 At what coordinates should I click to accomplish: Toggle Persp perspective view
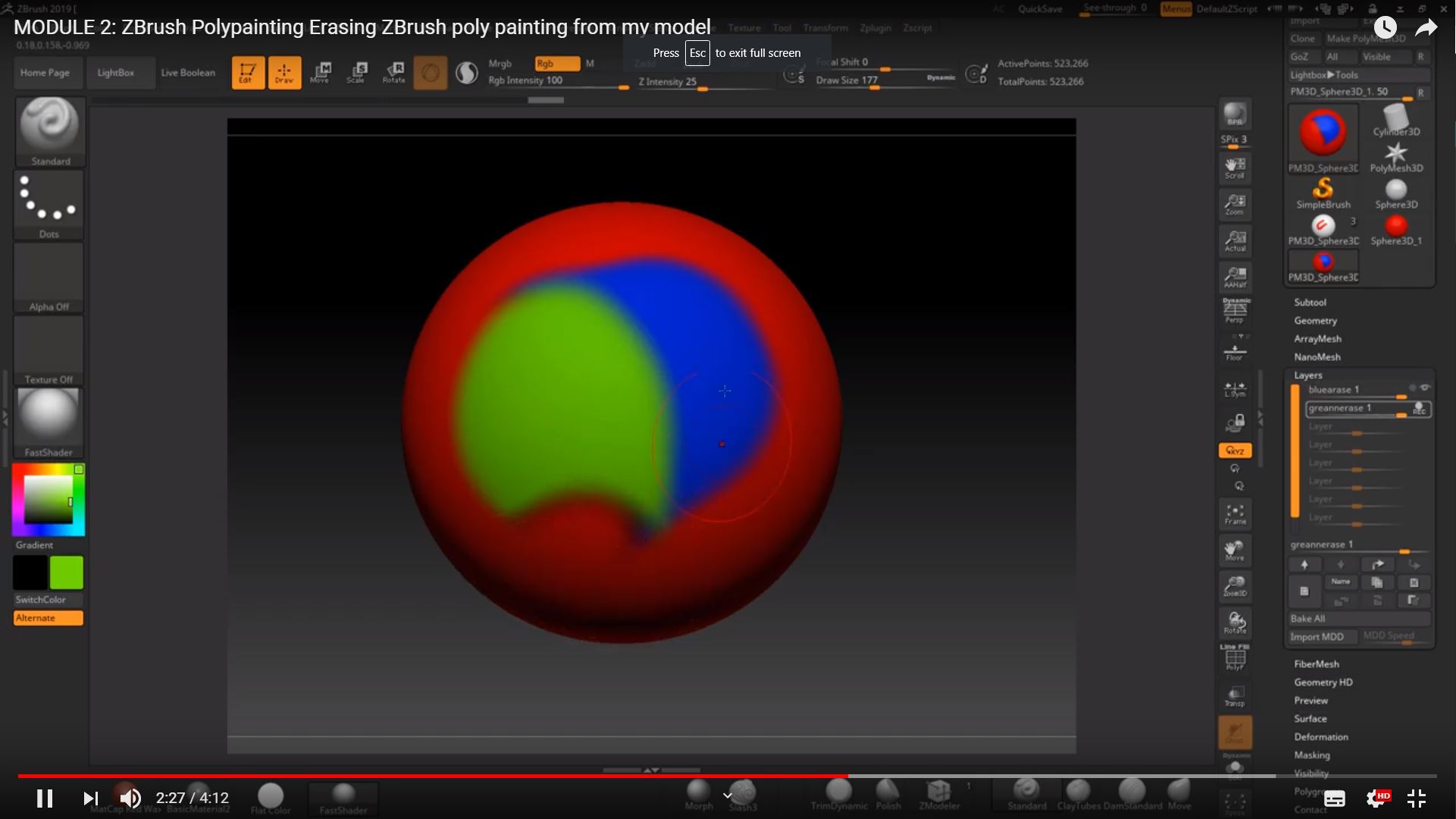(1235, 311)
